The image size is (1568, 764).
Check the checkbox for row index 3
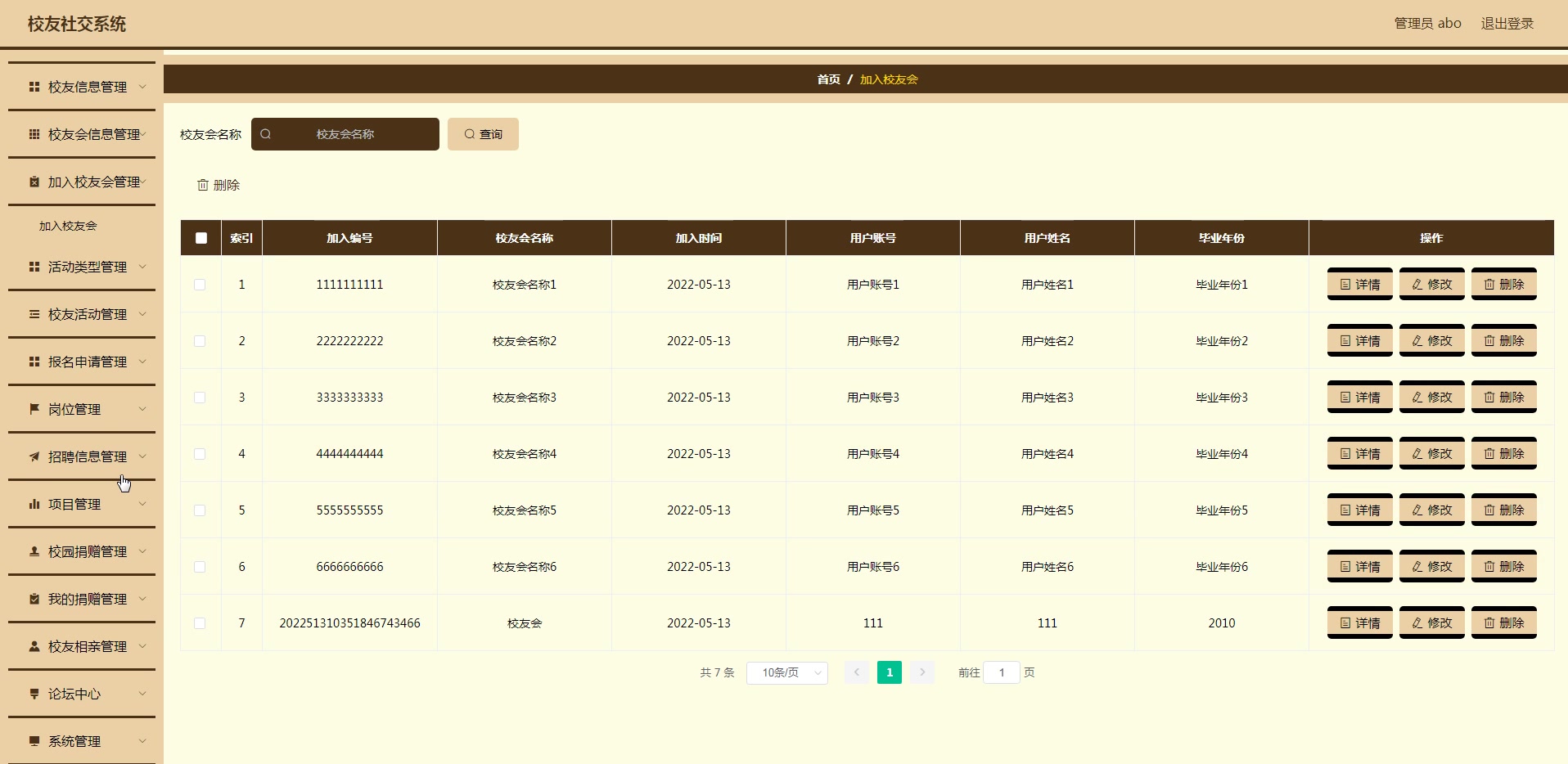[200, 398]
